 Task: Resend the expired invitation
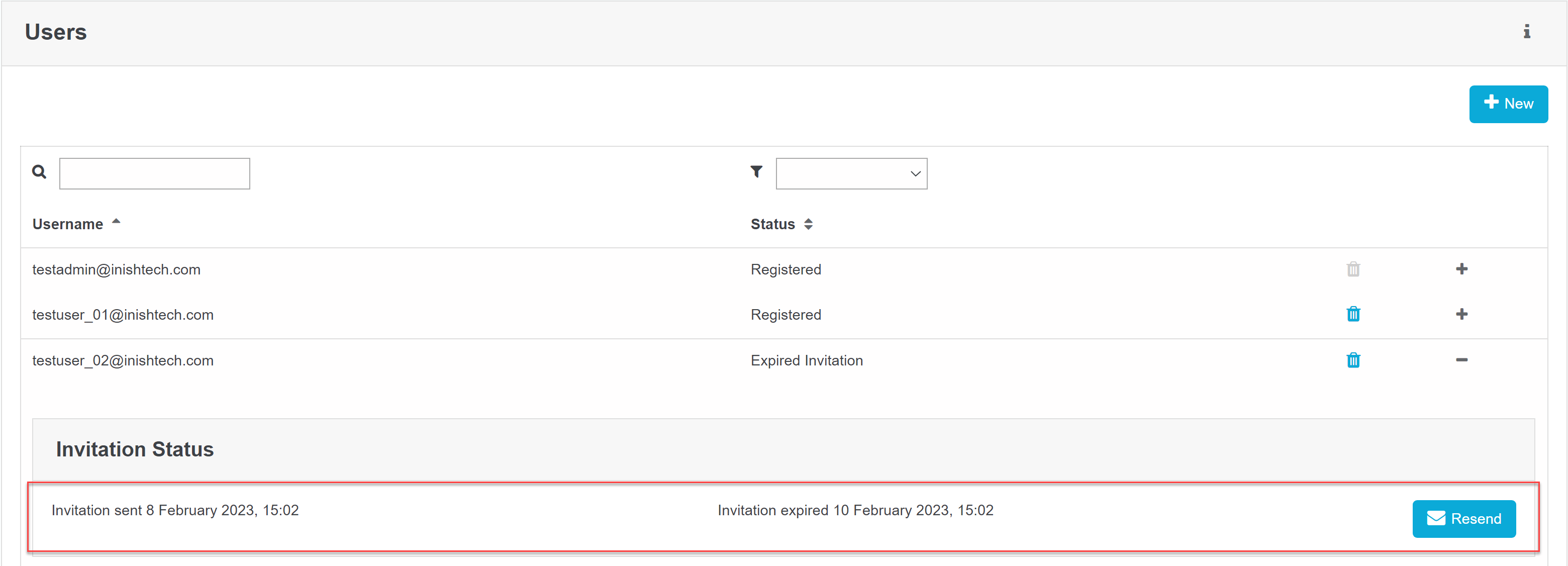click(x=1464, y=519)
